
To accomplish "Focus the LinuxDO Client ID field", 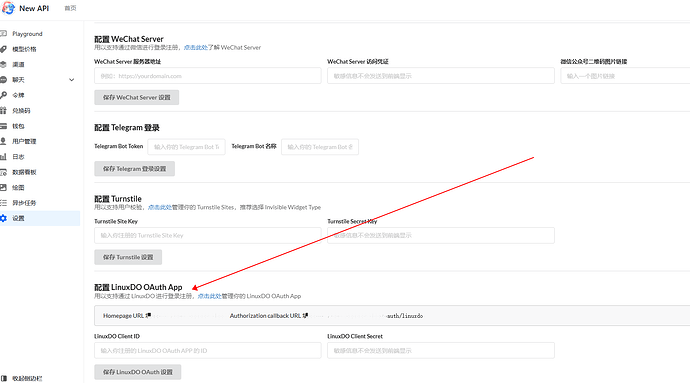I will [208, 350].
